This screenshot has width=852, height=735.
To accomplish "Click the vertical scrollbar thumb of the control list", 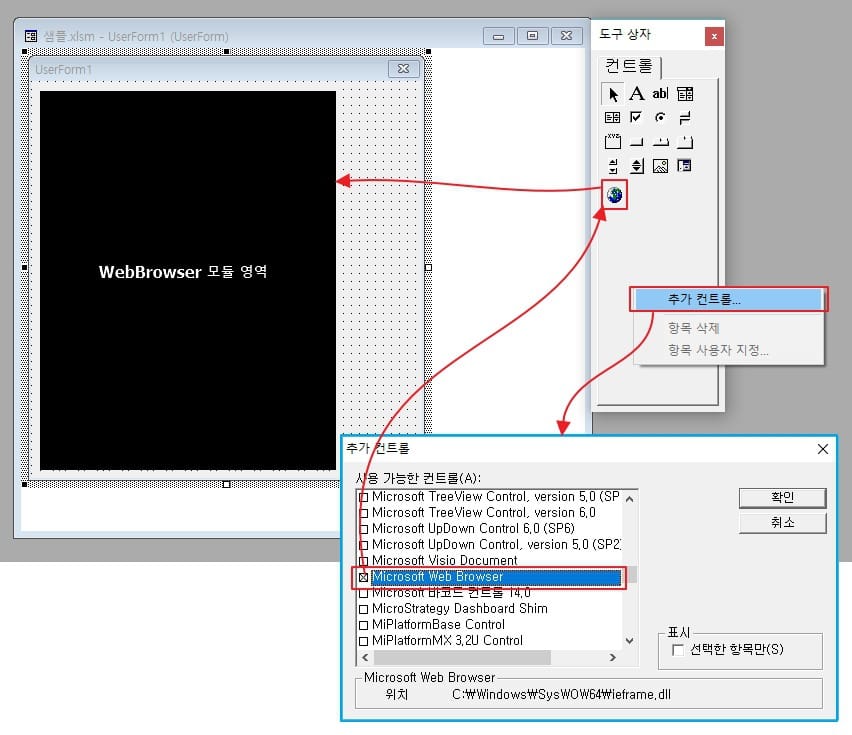I will (631, 574).
